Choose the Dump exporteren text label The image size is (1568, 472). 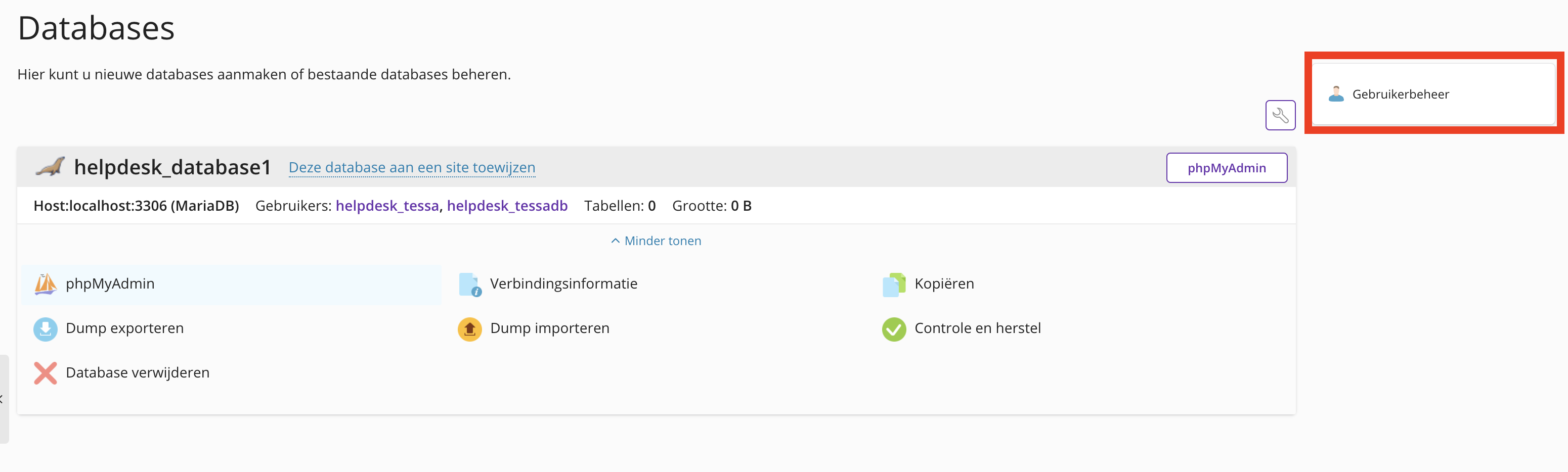[125, 328]
